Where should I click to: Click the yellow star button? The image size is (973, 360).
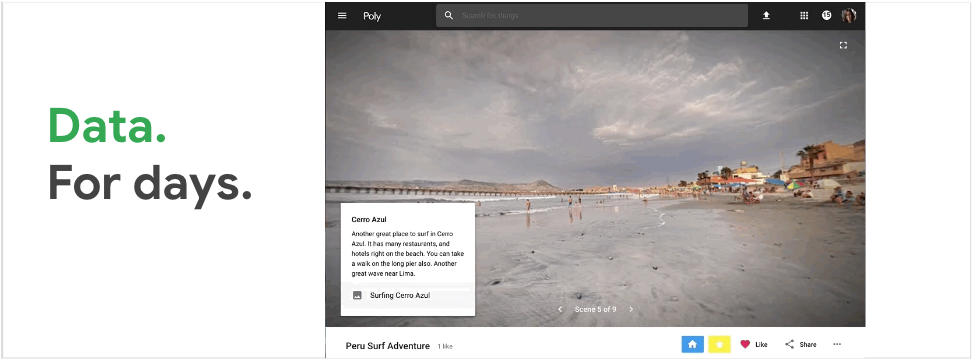click(720, 344)
